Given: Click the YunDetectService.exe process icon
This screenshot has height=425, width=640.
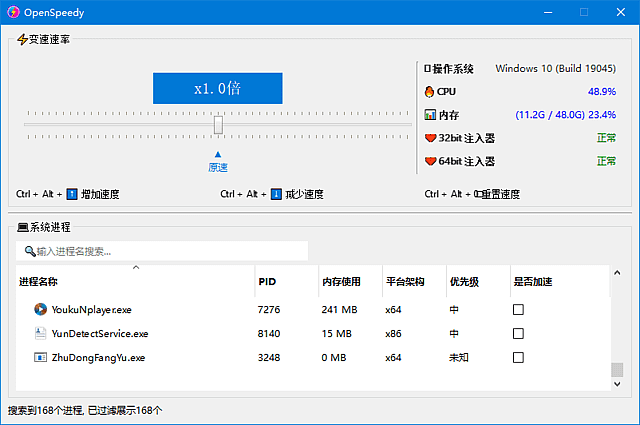Looking at the screenshot, I should (40, 334).
